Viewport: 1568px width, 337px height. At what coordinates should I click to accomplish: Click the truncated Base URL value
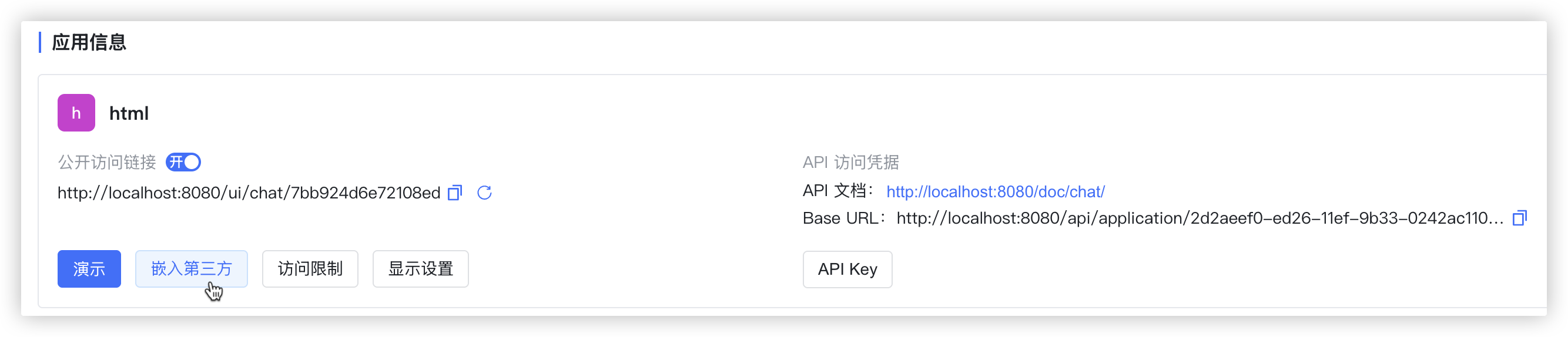click(x=1200, y=218)
